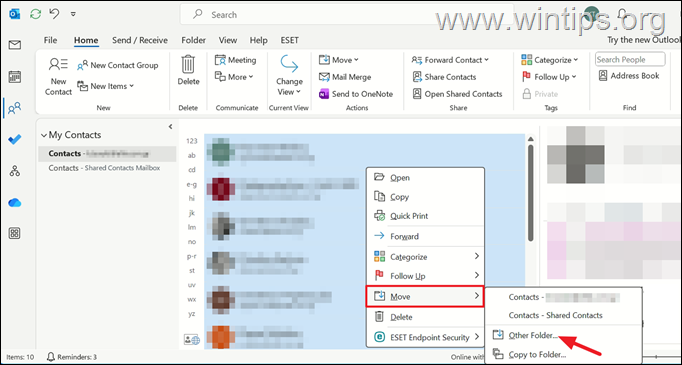Expand the ribbon Follow Up dropdown
The width and height of the screenshot is (682, 365).
[x=549, y=77]
